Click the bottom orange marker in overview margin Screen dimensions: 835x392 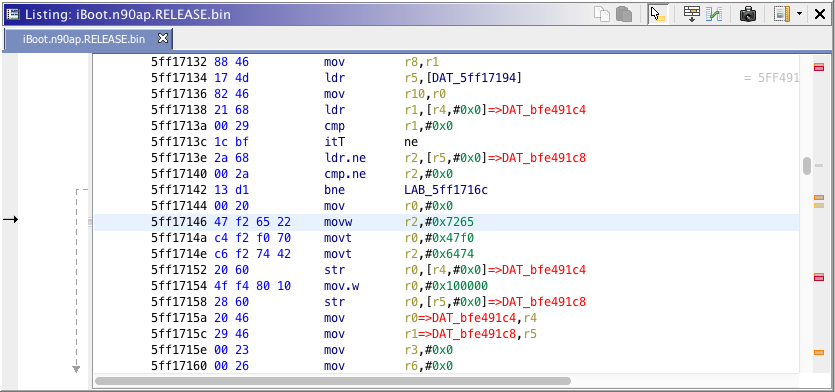click(818, 352)
